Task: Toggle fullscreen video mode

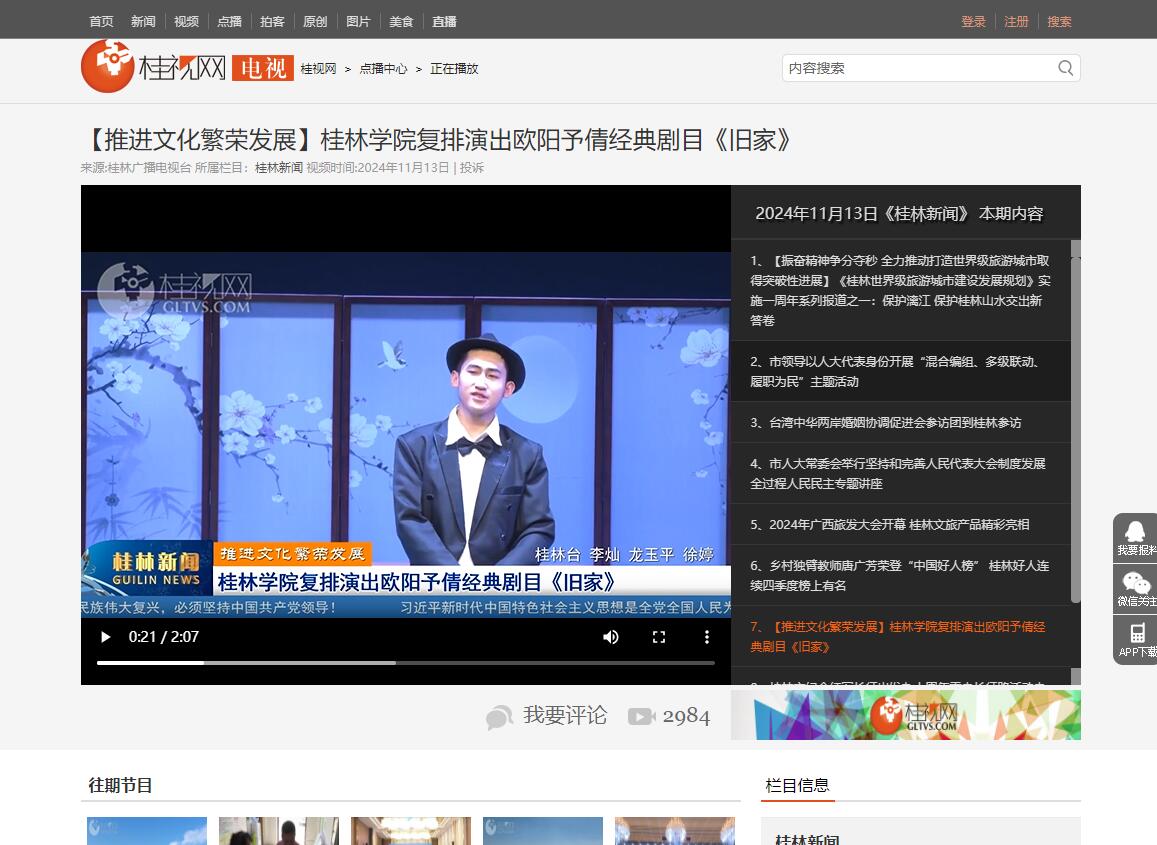Action: 659,637
